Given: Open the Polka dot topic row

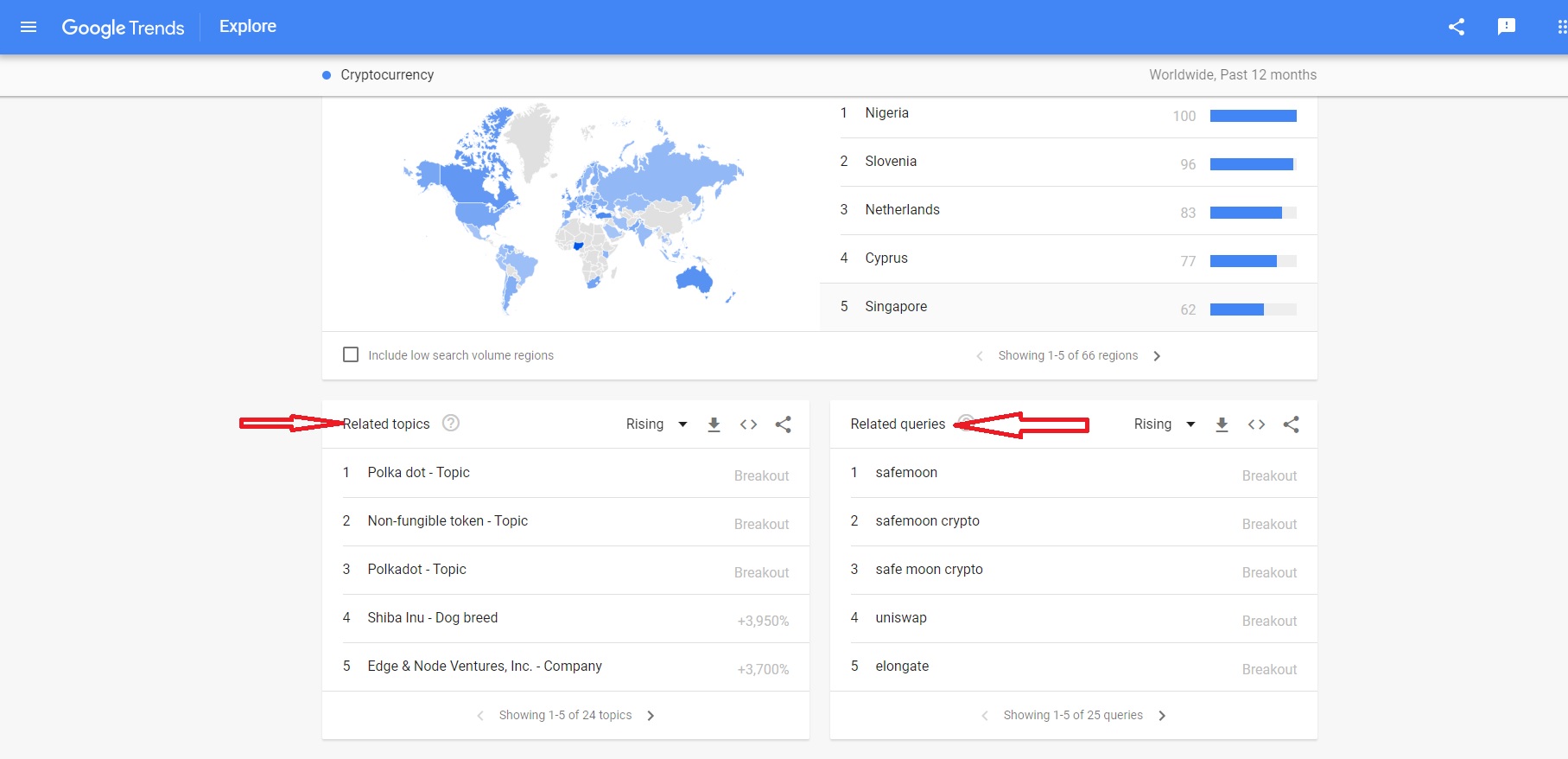Looking at the screenshot, I should [566, 473].
